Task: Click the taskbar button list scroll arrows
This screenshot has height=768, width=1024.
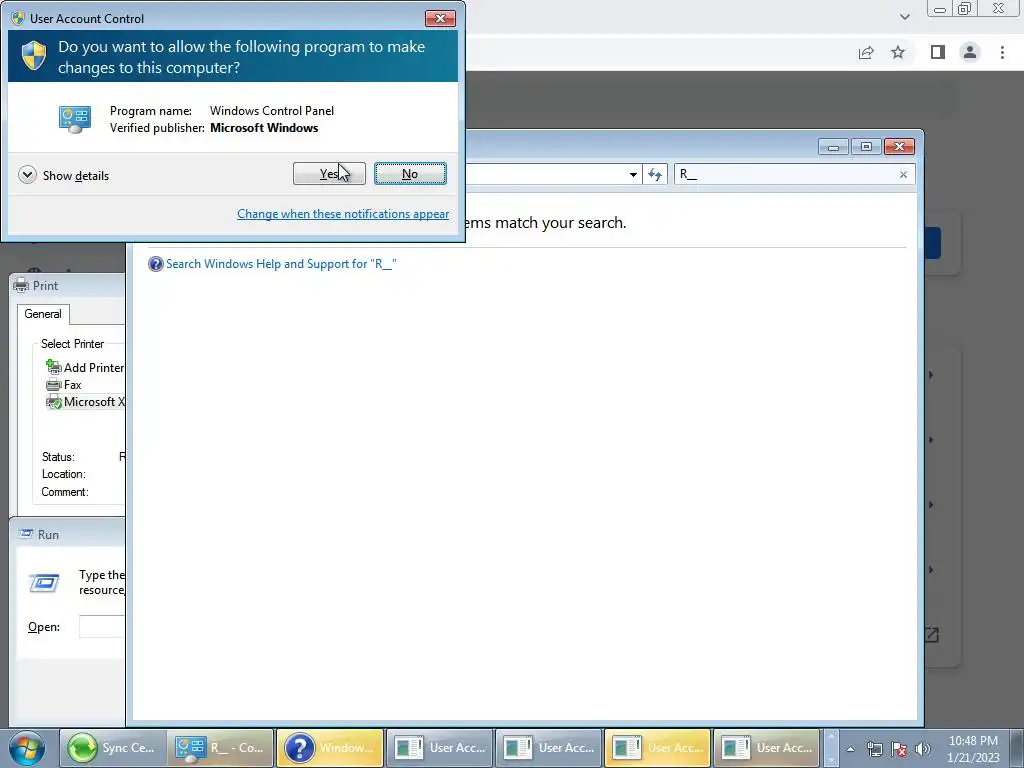Action: tap(831, 748)
